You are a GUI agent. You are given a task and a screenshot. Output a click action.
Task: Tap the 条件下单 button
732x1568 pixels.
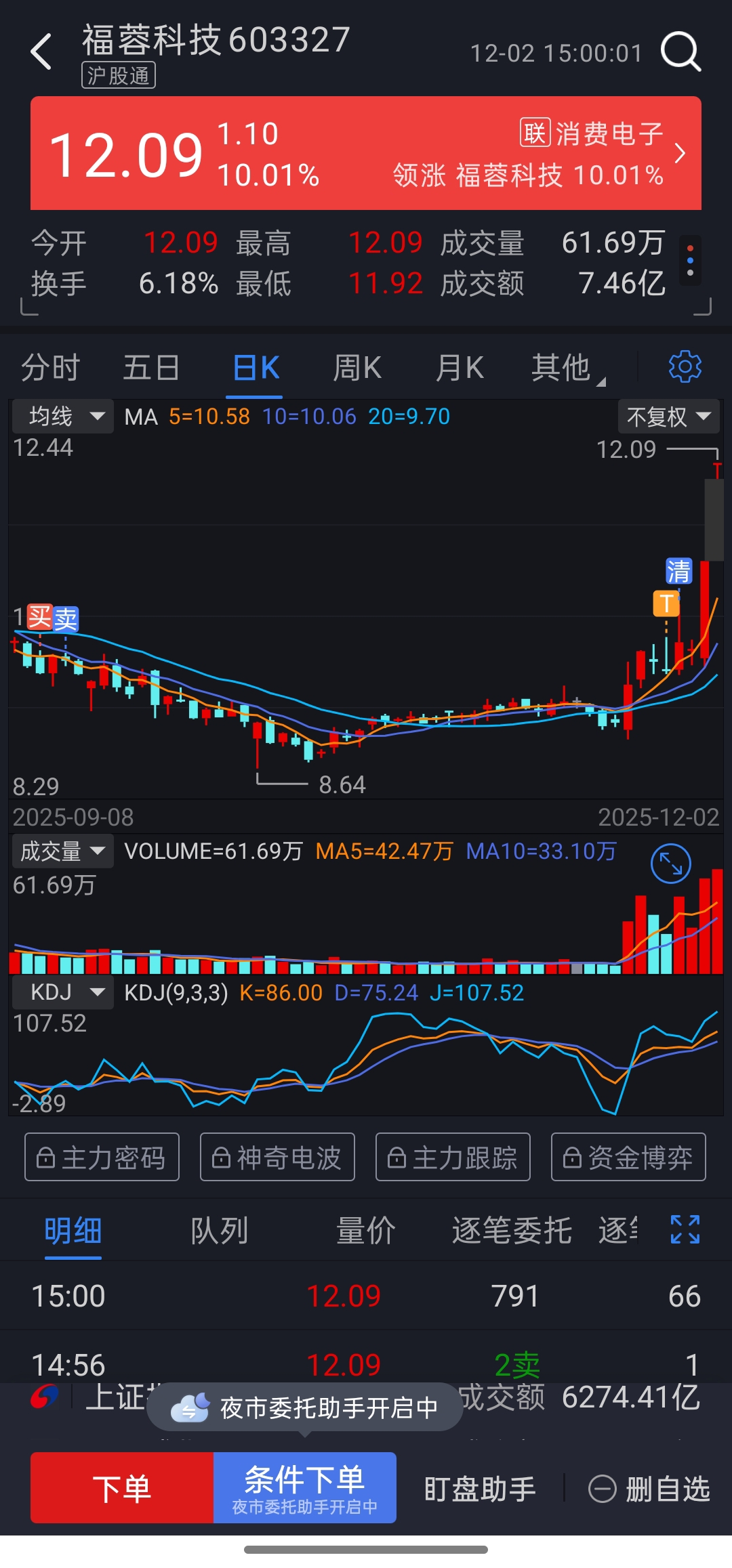(305, 1488)
